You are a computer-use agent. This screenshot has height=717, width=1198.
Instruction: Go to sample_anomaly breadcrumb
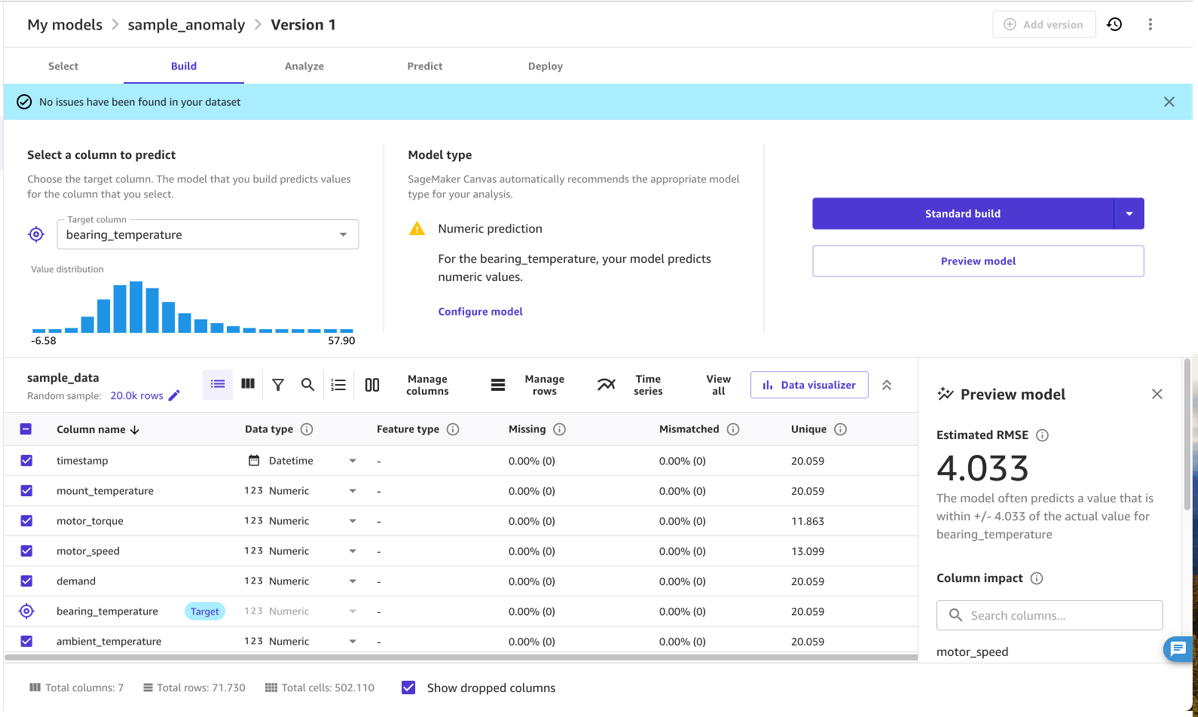186,24
